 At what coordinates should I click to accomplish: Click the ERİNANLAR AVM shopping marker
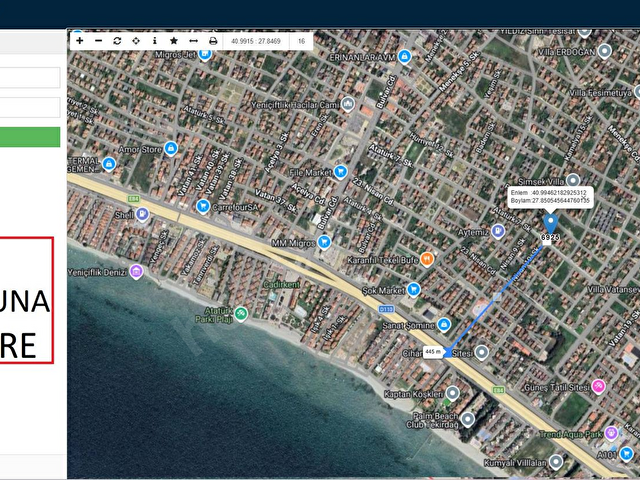pyautogui.click(x=404, y=56)
